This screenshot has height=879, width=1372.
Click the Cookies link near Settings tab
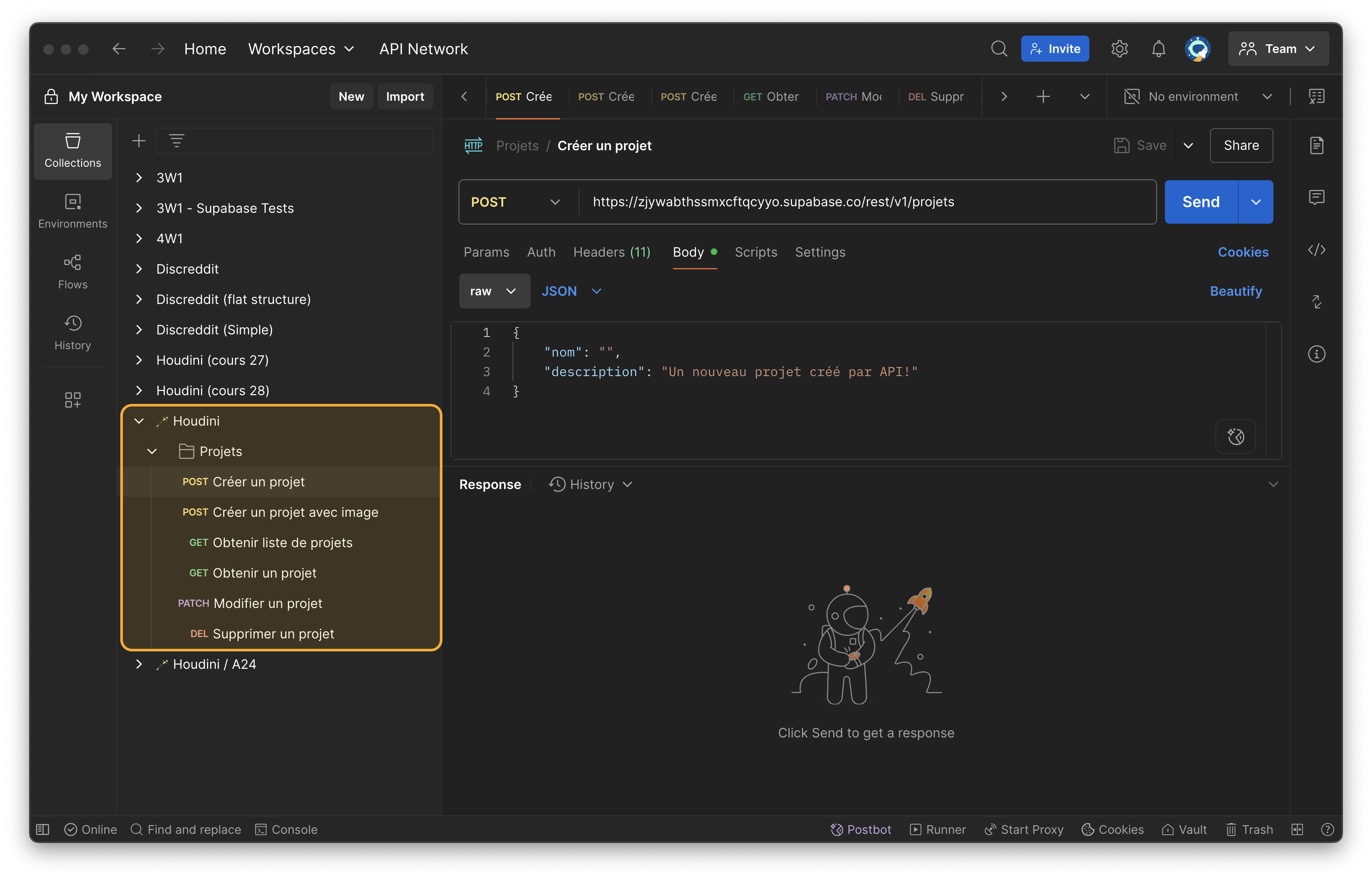coord(1243,252)
